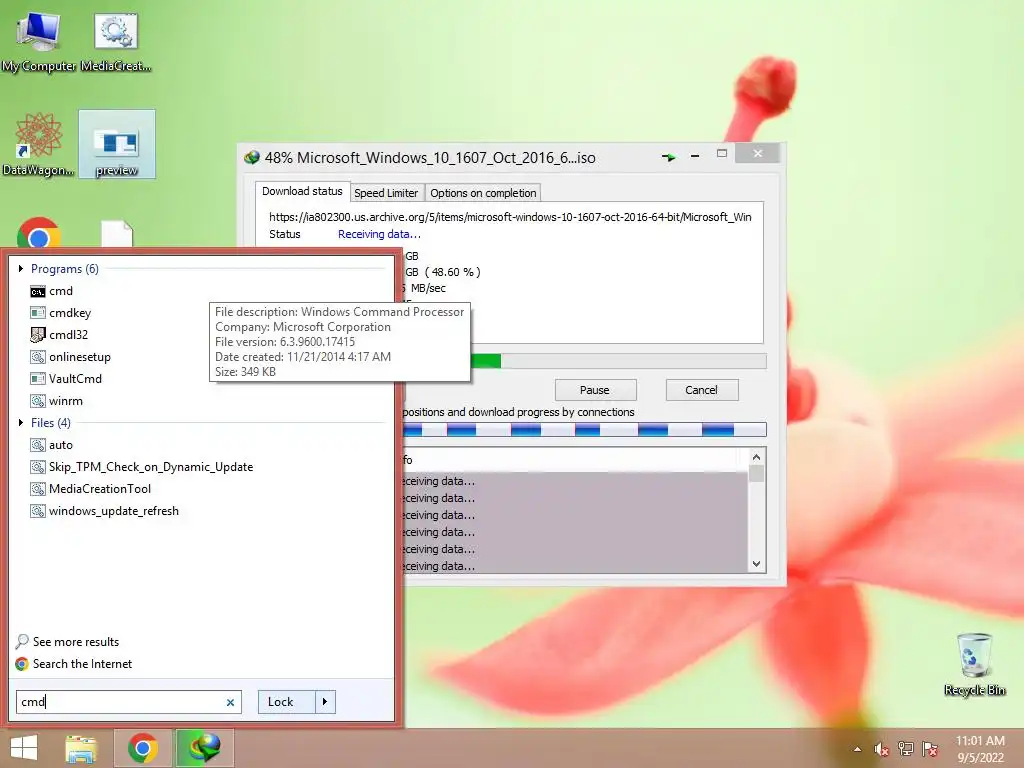Open the Lock options arrow menu

coord(325,702)
